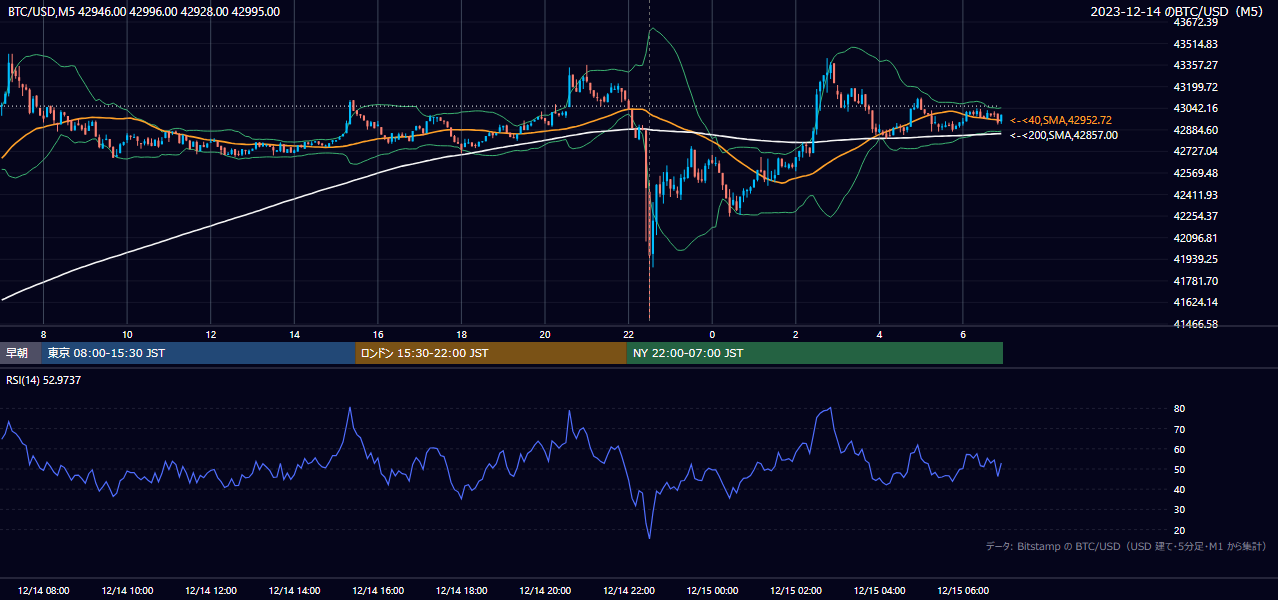Viewport: 1278px width, 600px height.
Task: Click the RSI scale value 80
Action: point(1179,409)
